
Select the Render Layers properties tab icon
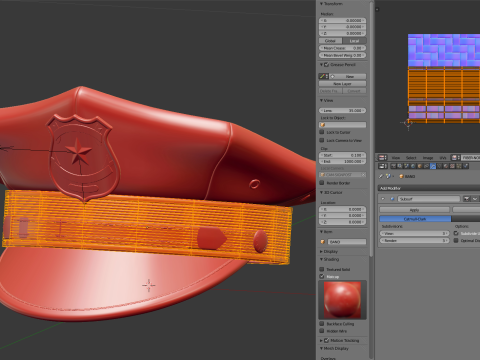pos(400,166)
